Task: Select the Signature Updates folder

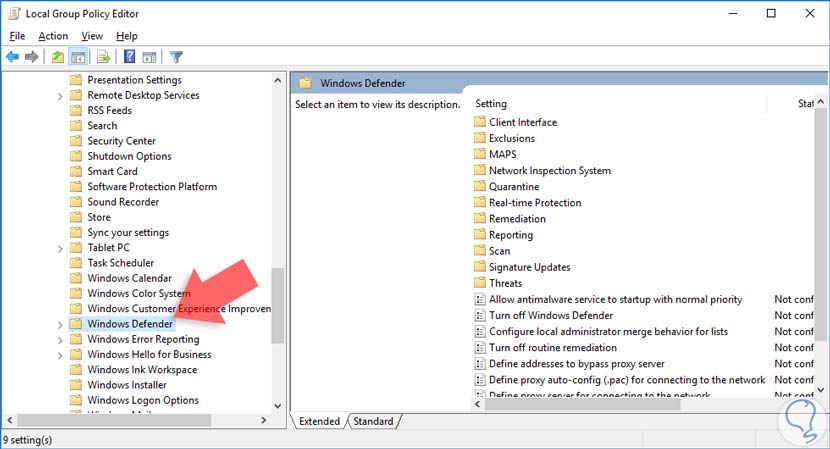Action: pos(529,267)
